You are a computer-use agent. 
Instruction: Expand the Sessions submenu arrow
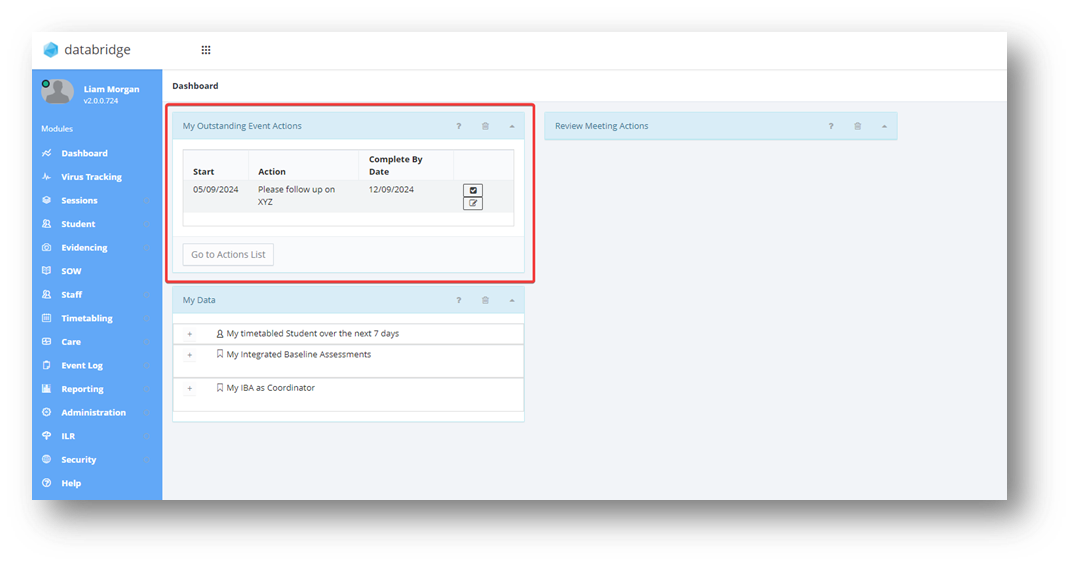click(x=147, y=200)
